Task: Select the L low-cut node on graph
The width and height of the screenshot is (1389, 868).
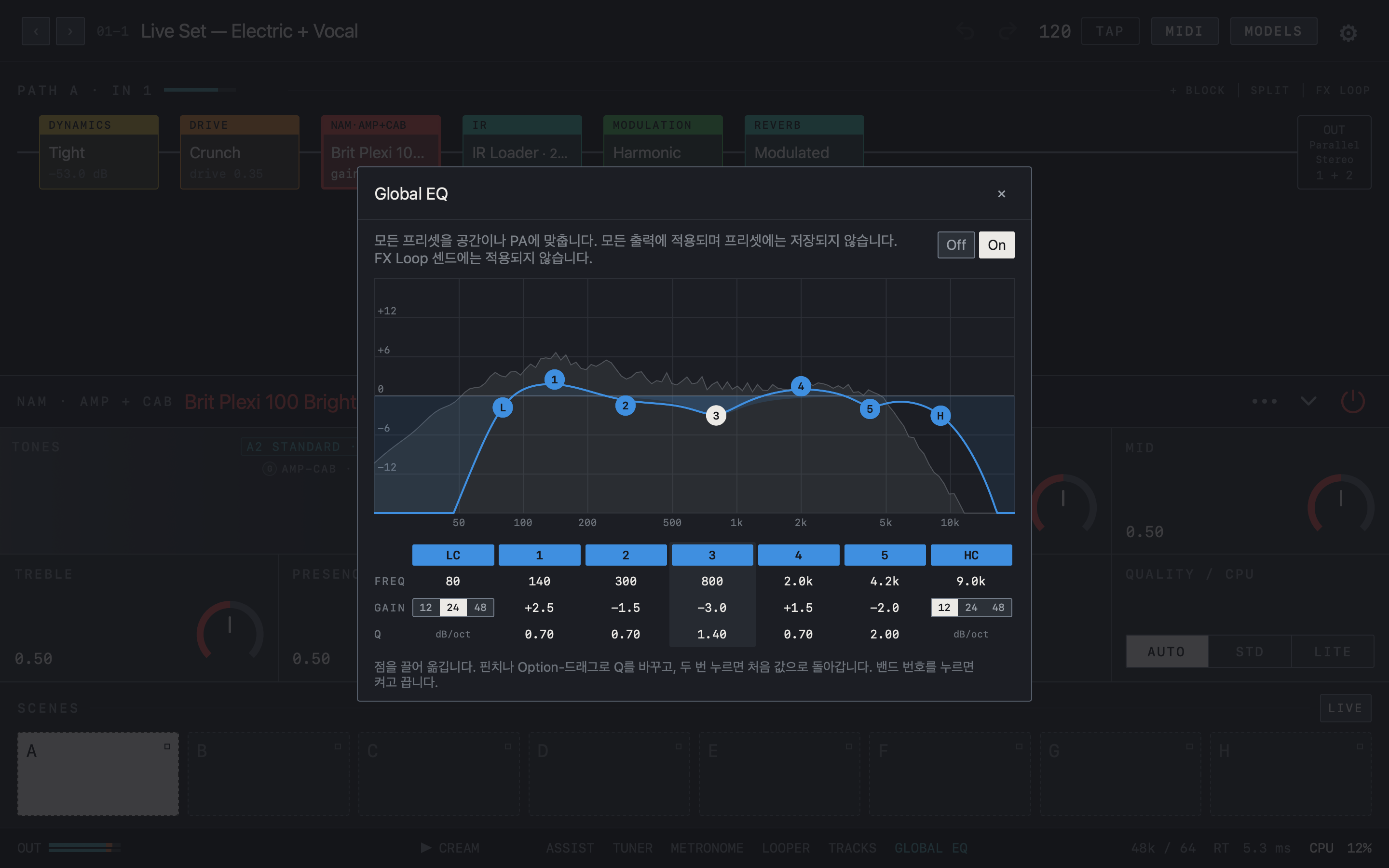Action: click(503, 407)
